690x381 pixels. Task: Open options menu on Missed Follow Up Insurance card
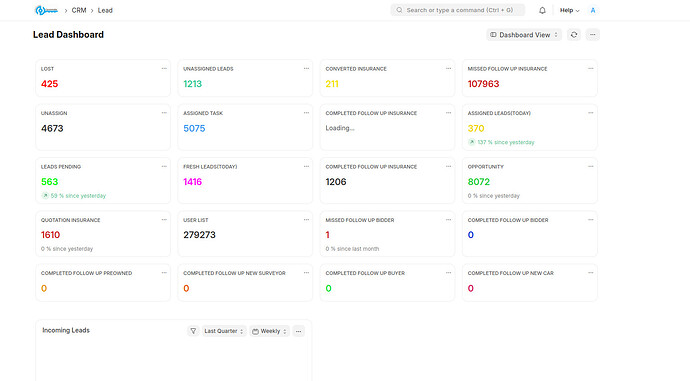point(591,69)
